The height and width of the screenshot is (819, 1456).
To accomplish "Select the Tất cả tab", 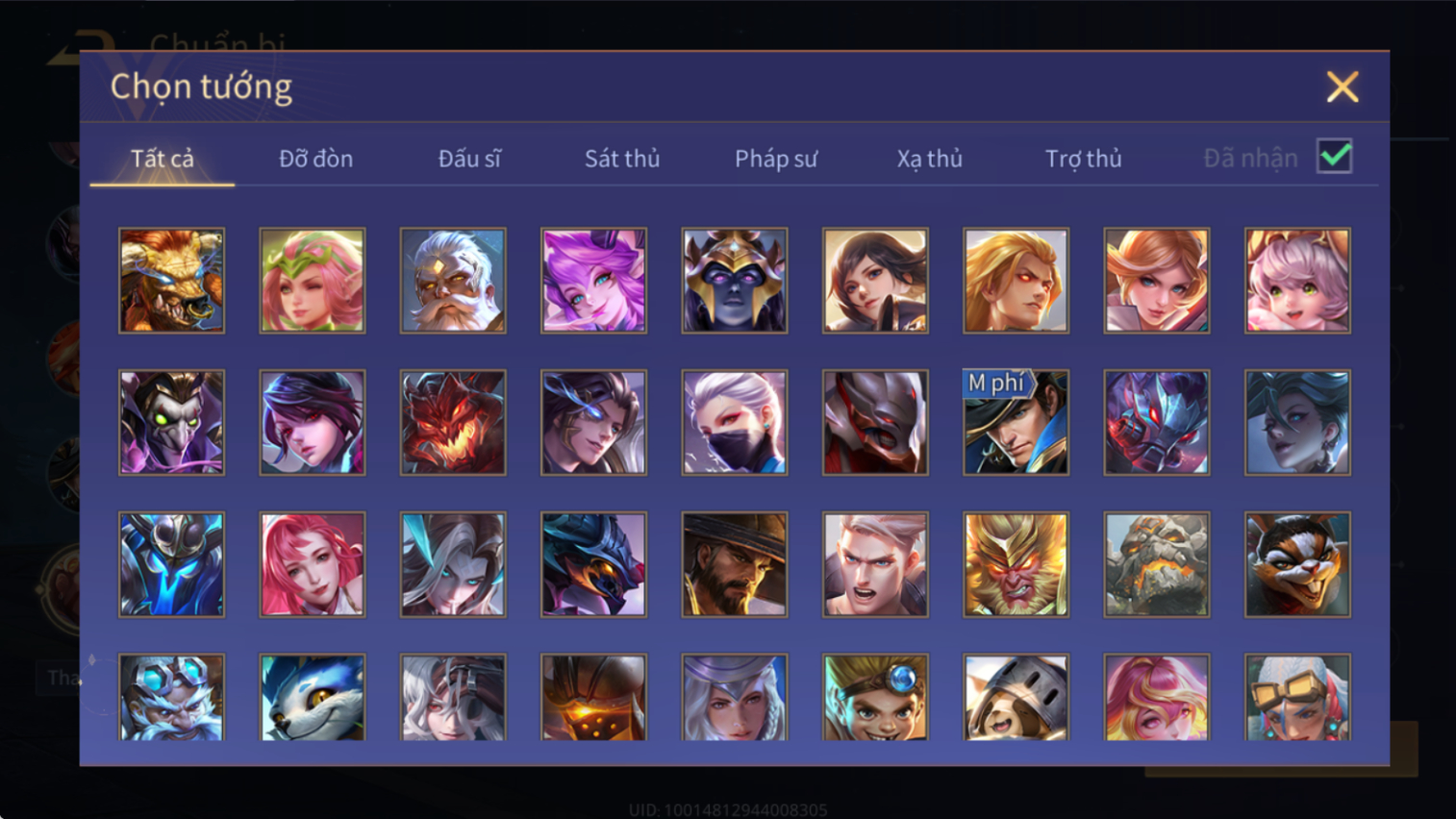I will [x=163, y=159].
